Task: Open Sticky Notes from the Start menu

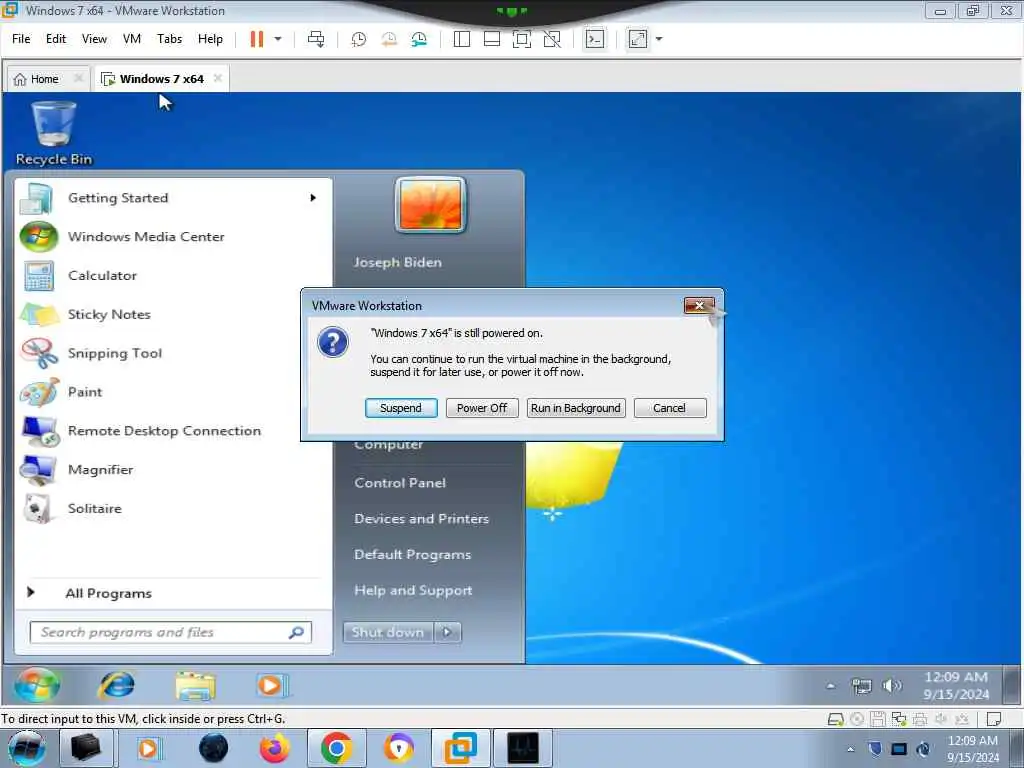Action: click(109, 315)
